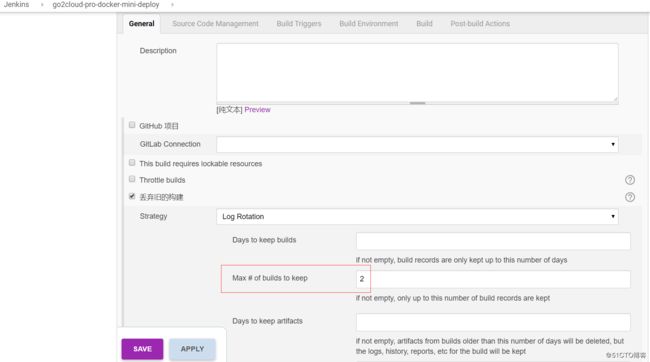This screenshot has height=362, width=650.
Task: Open Post-build Actions tab
Action: coord(480,24)
